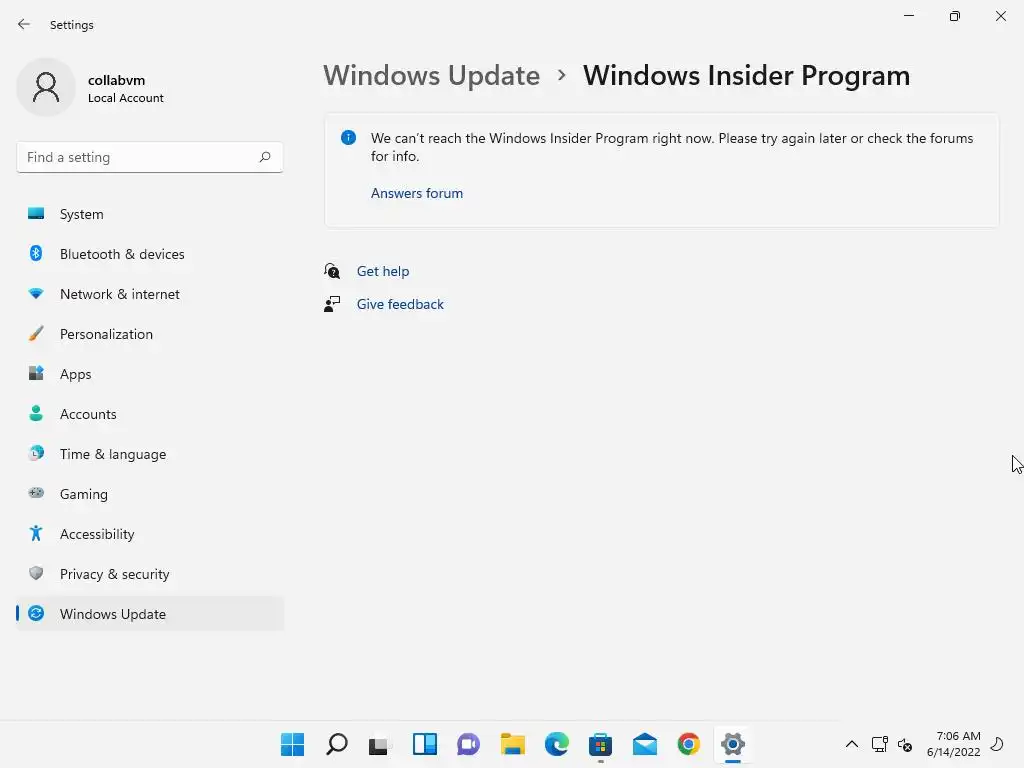Click the muted volume tray icon

click(904, 744)
